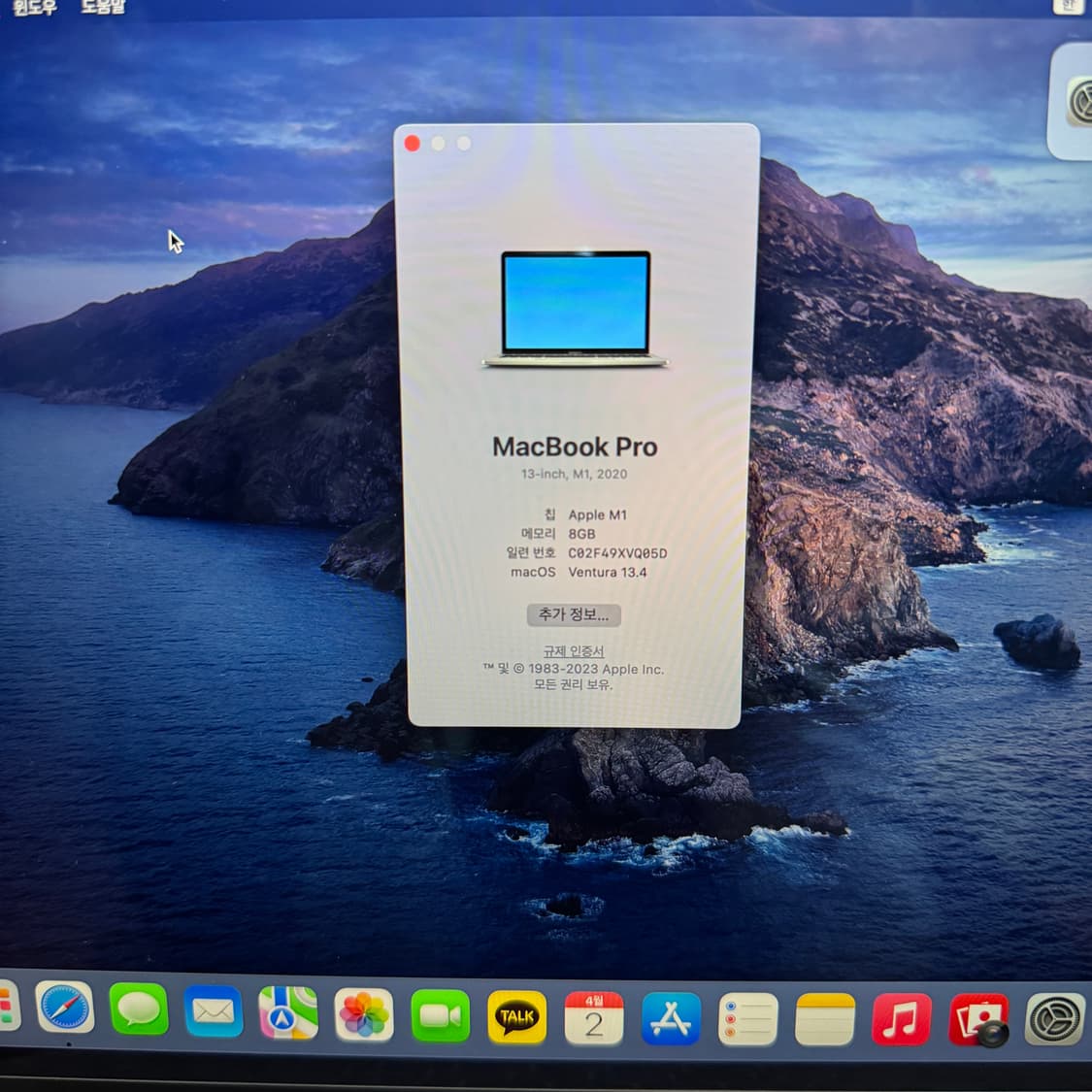Open System Settings in the Dock

coord(1054,1020)
